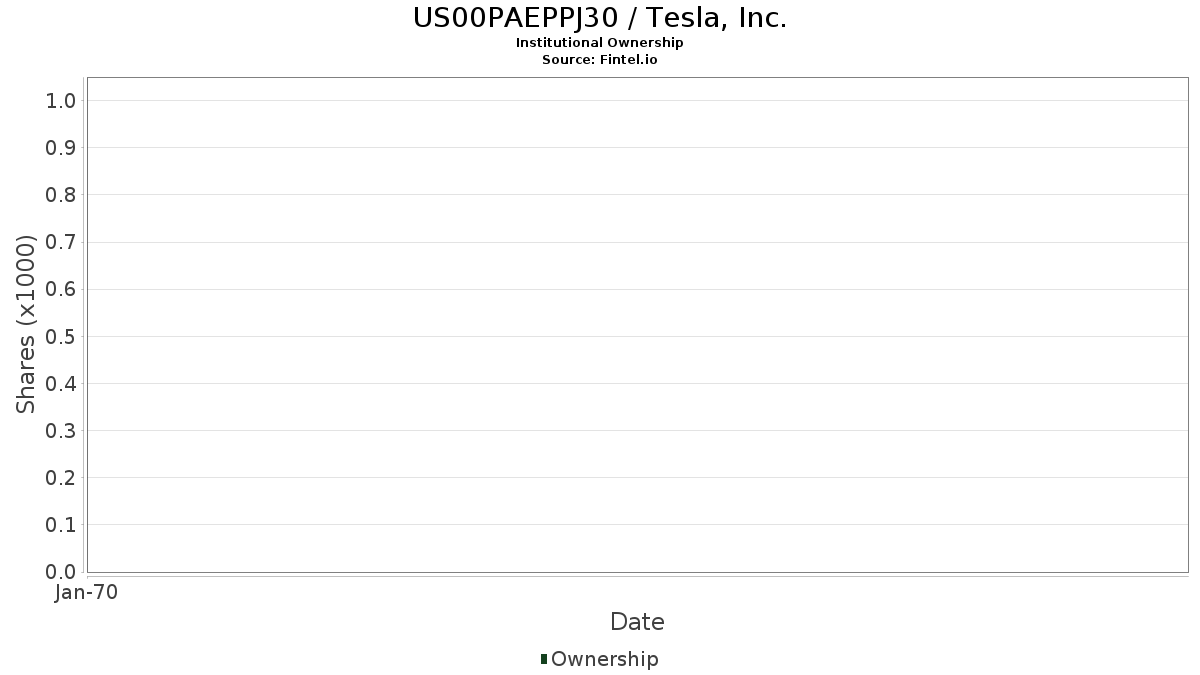
Task: Click the green Ownership legend swatch
Action: [x=544, y=659]
